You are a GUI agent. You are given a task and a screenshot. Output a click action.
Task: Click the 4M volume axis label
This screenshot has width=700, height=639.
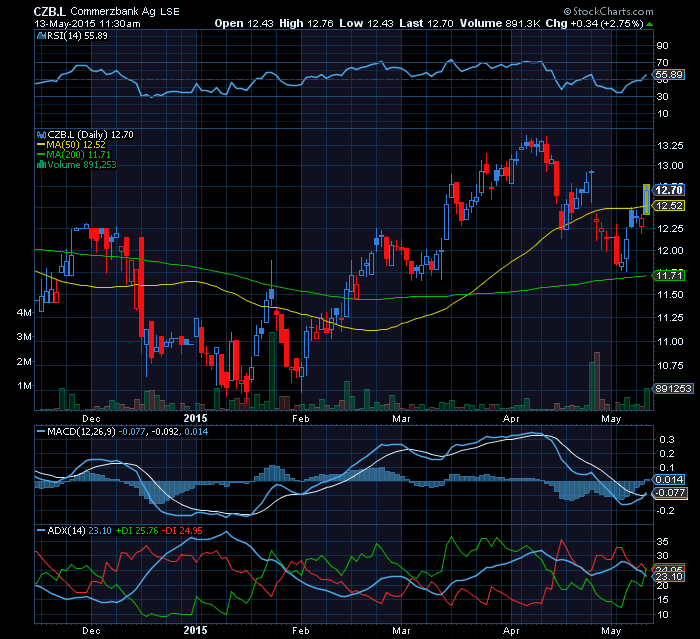coord(24,313)
